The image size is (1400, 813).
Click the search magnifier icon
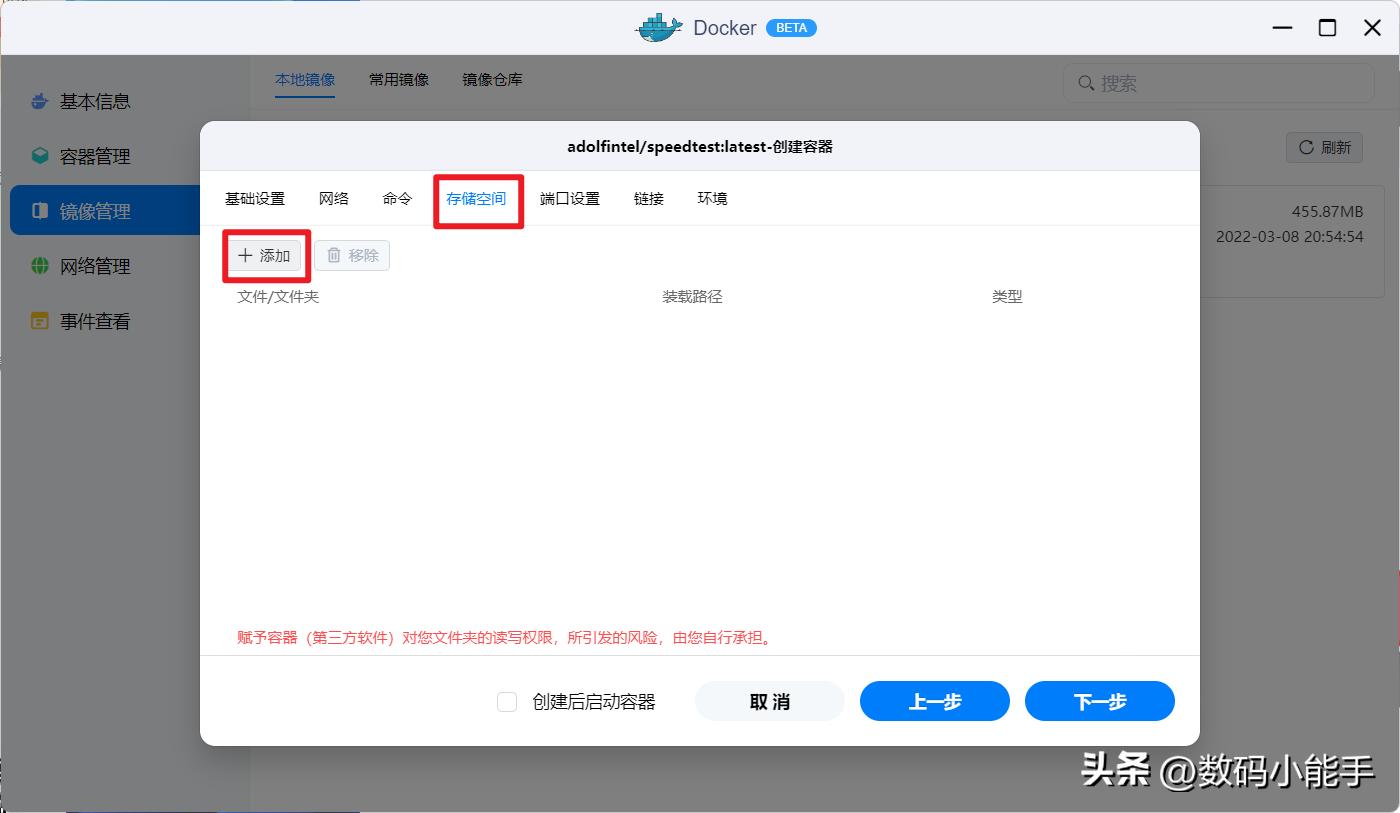(1085, 84)
